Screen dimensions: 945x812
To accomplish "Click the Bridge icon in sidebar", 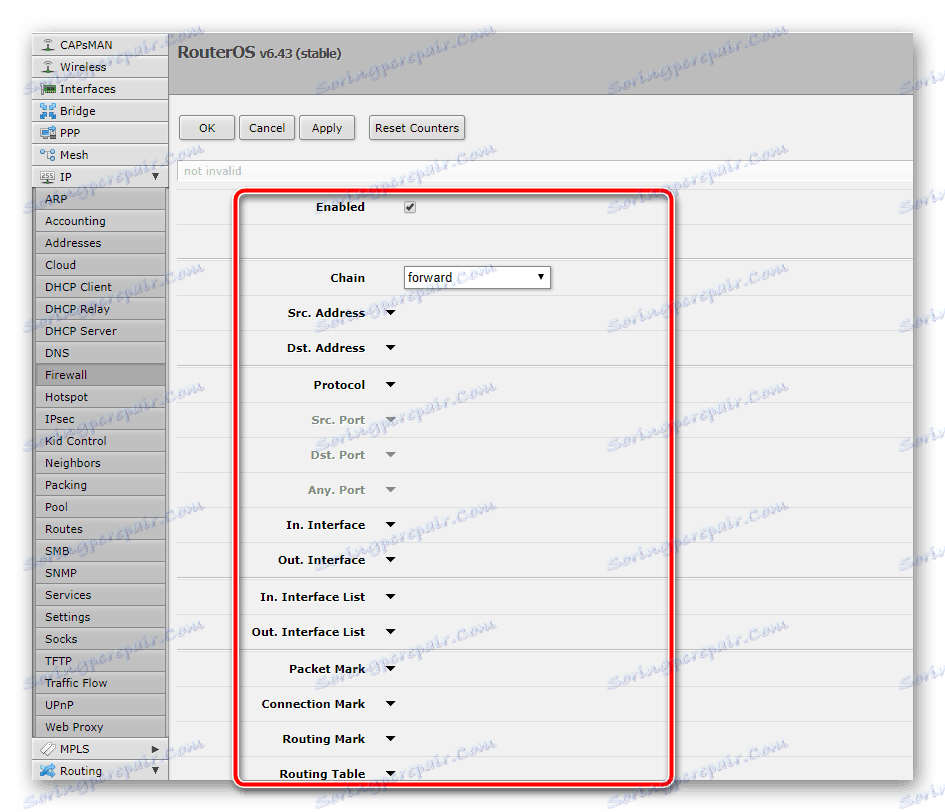I will pyautogui.click(x=48, y=111).
